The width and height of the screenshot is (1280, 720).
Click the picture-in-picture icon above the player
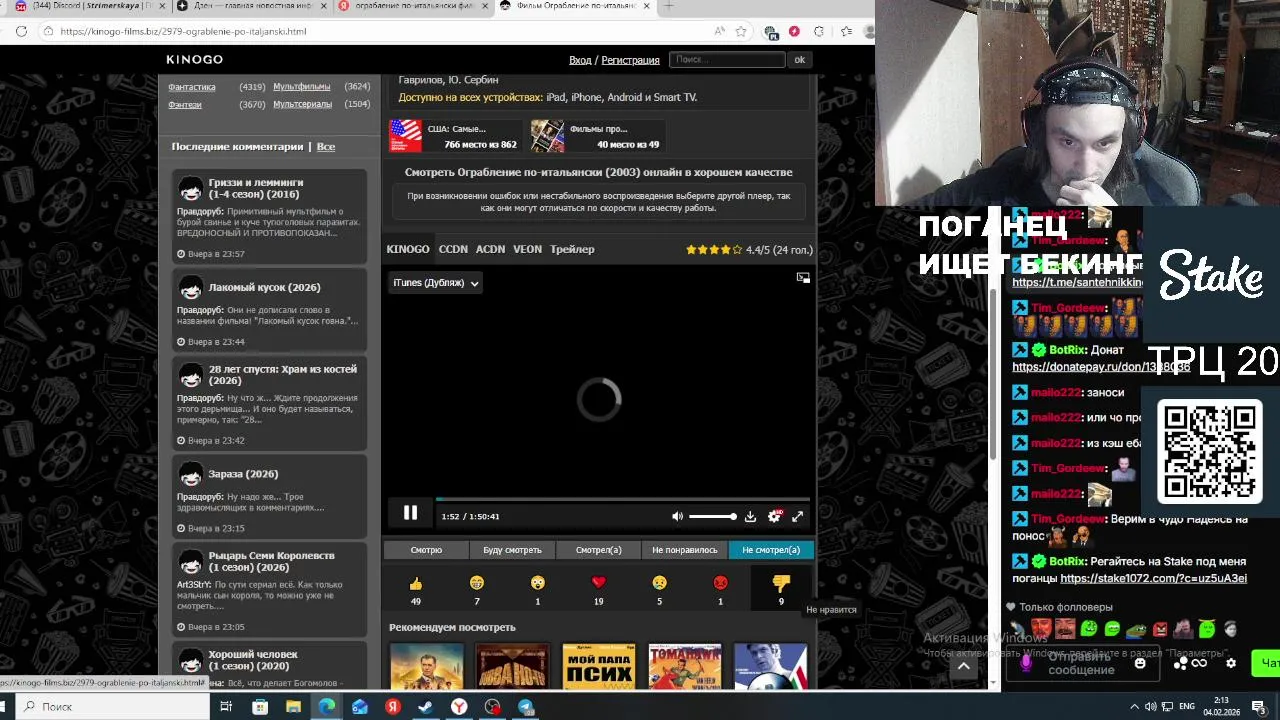(x=803, y=277)
